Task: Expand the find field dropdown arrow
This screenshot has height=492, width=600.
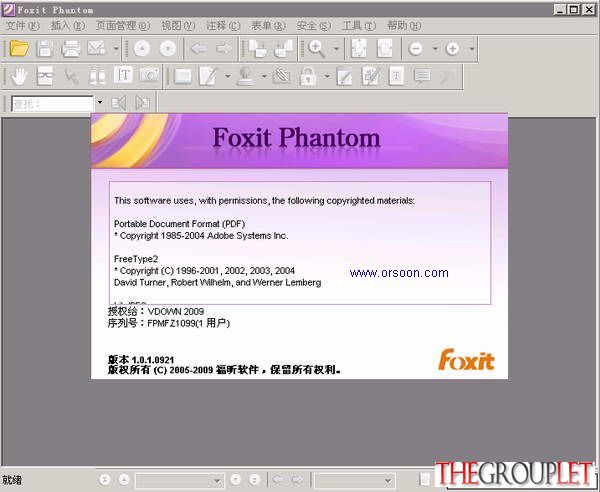Action: click(x=99, y=103)
